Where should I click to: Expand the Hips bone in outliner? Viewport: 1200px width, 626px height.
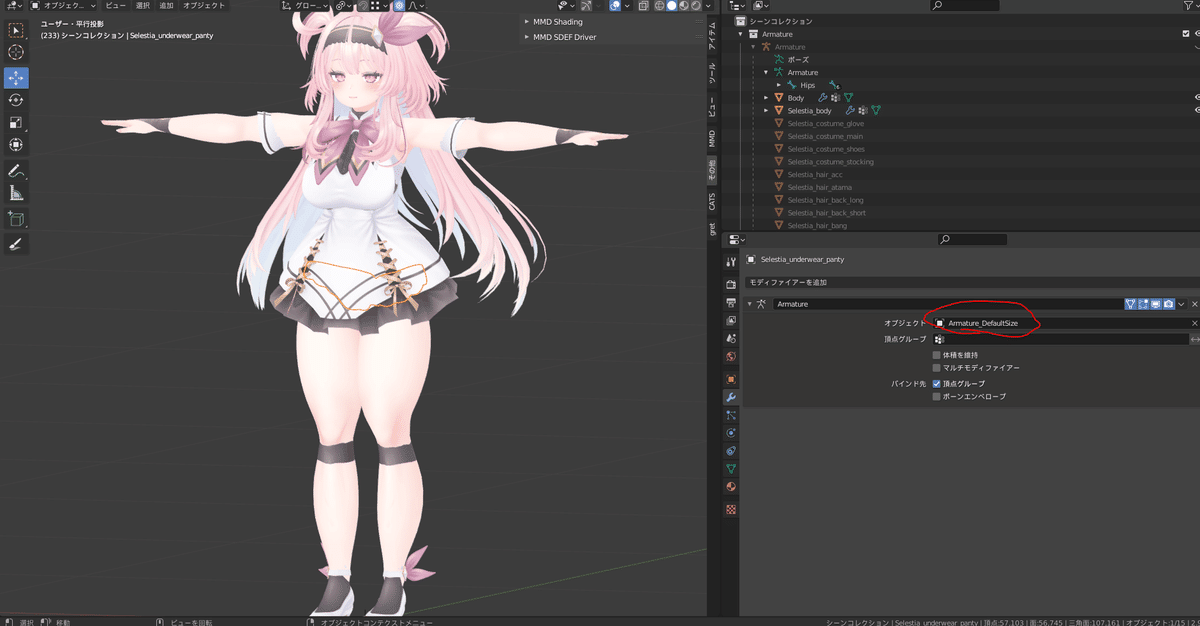pyautogui.click(x=779, y=86)
